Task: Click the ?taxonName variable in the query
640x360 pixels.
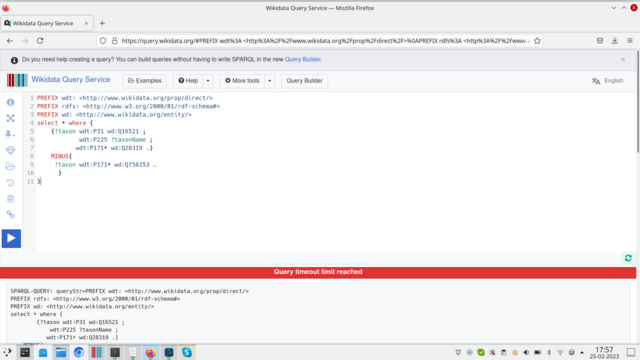Action: (128, 140)
